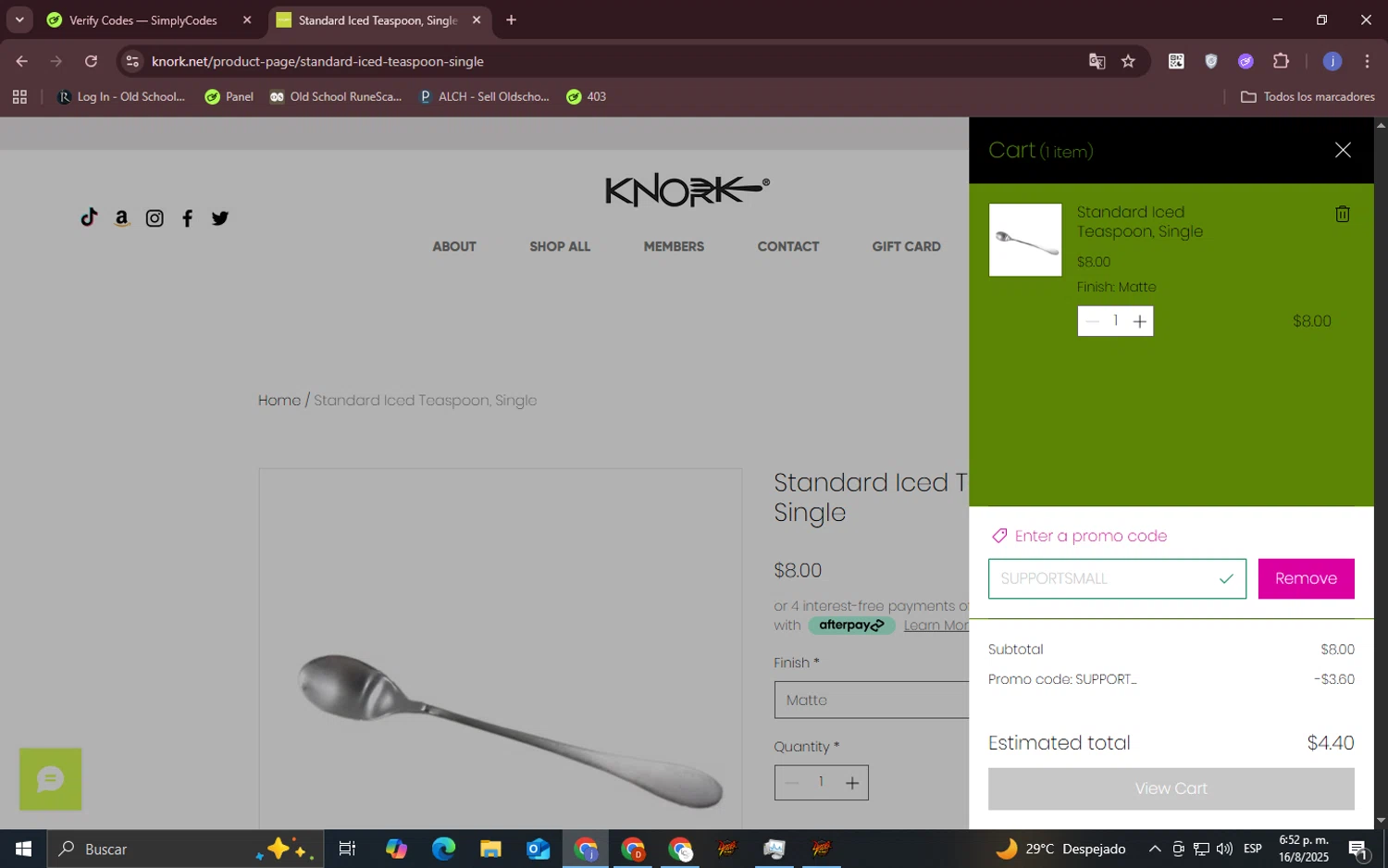Screen dimensions: 1388x868
Task: Open the Windows Start menu
Action: click(x=23, y=849)
